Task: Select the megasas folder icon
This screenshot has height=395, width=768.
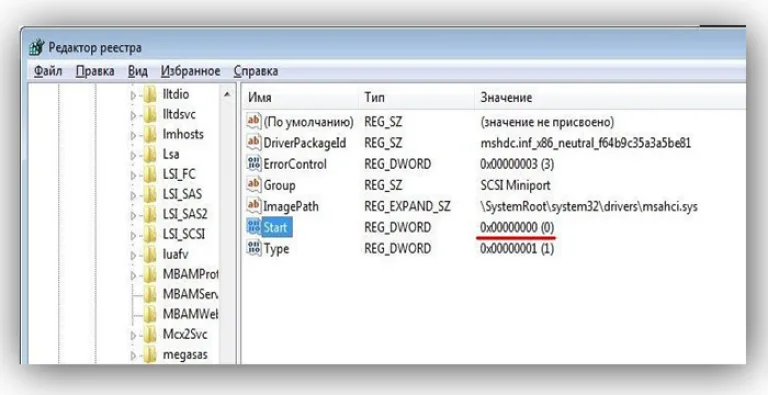Action: tap(150, 354)
